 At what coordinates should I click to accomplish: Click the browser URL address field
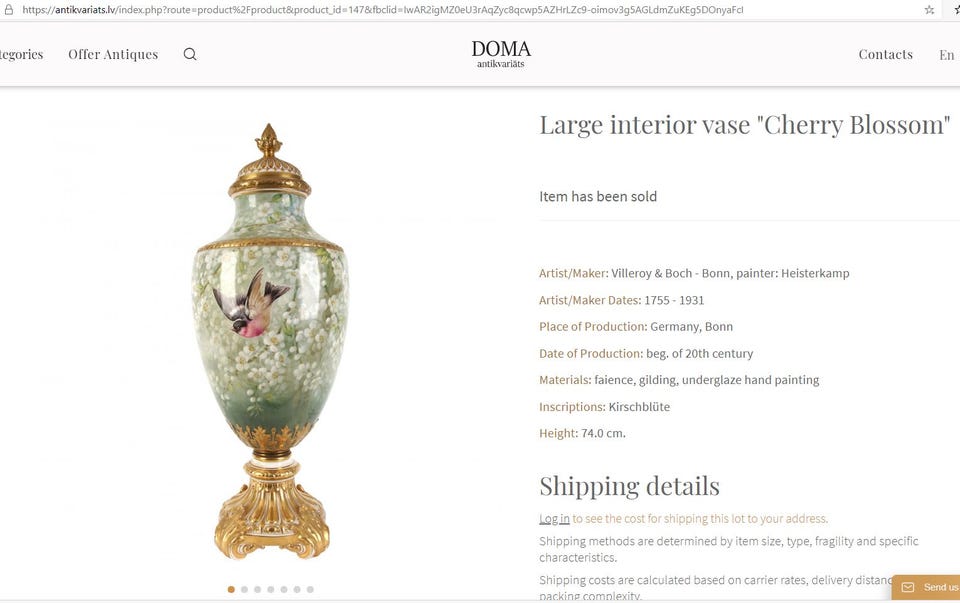pos(465,10)
